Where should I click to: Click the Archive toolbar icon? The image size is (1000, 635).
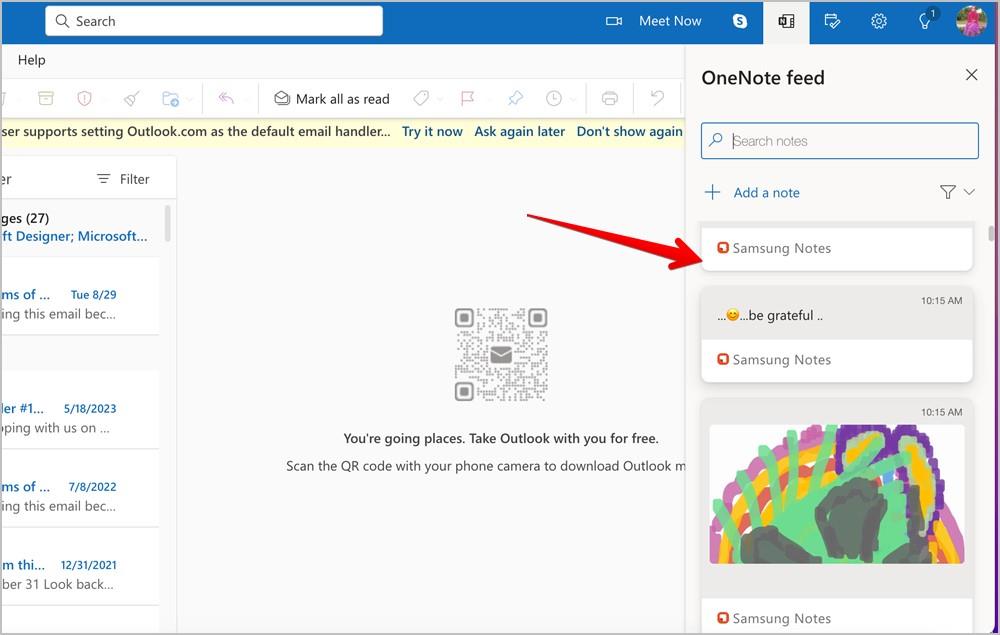[x=46, y=98]
